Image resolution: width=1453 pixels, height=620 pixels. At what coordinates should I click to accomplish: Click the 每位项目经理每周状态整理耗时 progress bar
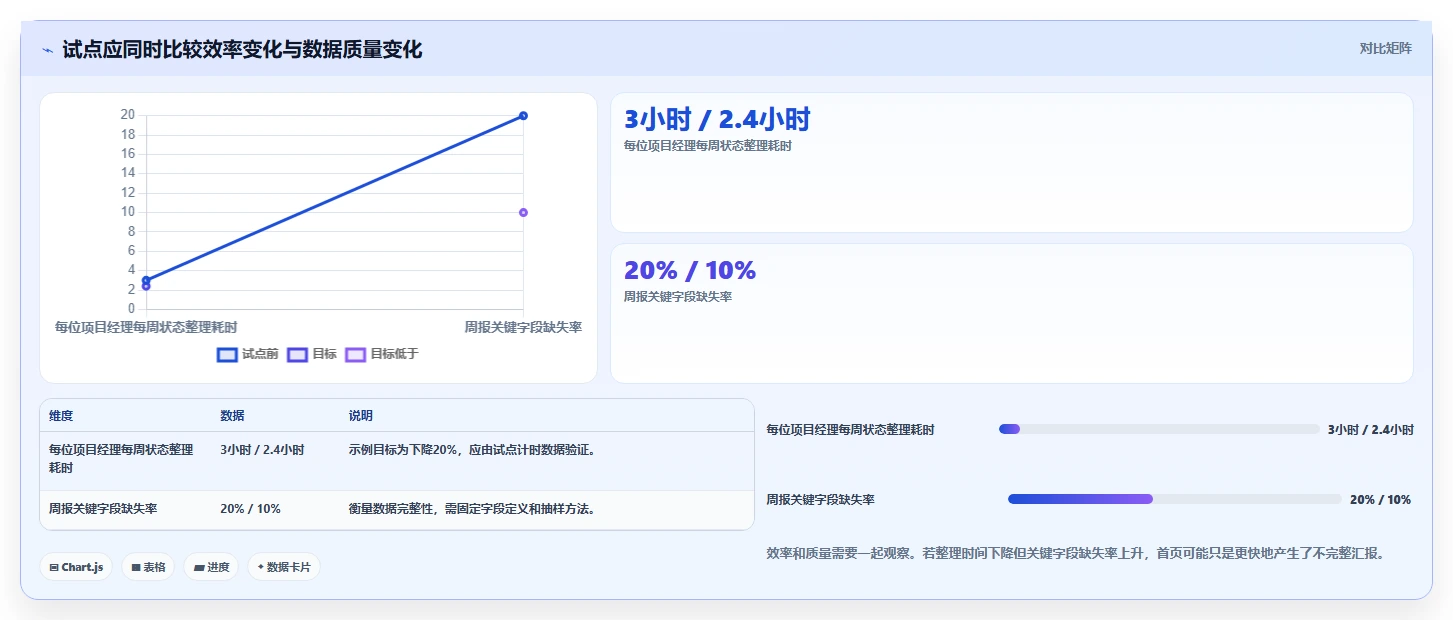[1159, 429]
